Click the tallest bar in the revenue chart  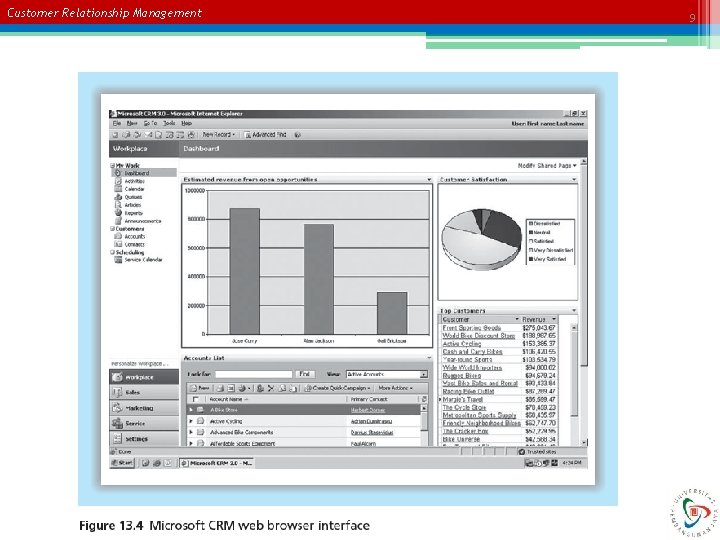[245, 271]
